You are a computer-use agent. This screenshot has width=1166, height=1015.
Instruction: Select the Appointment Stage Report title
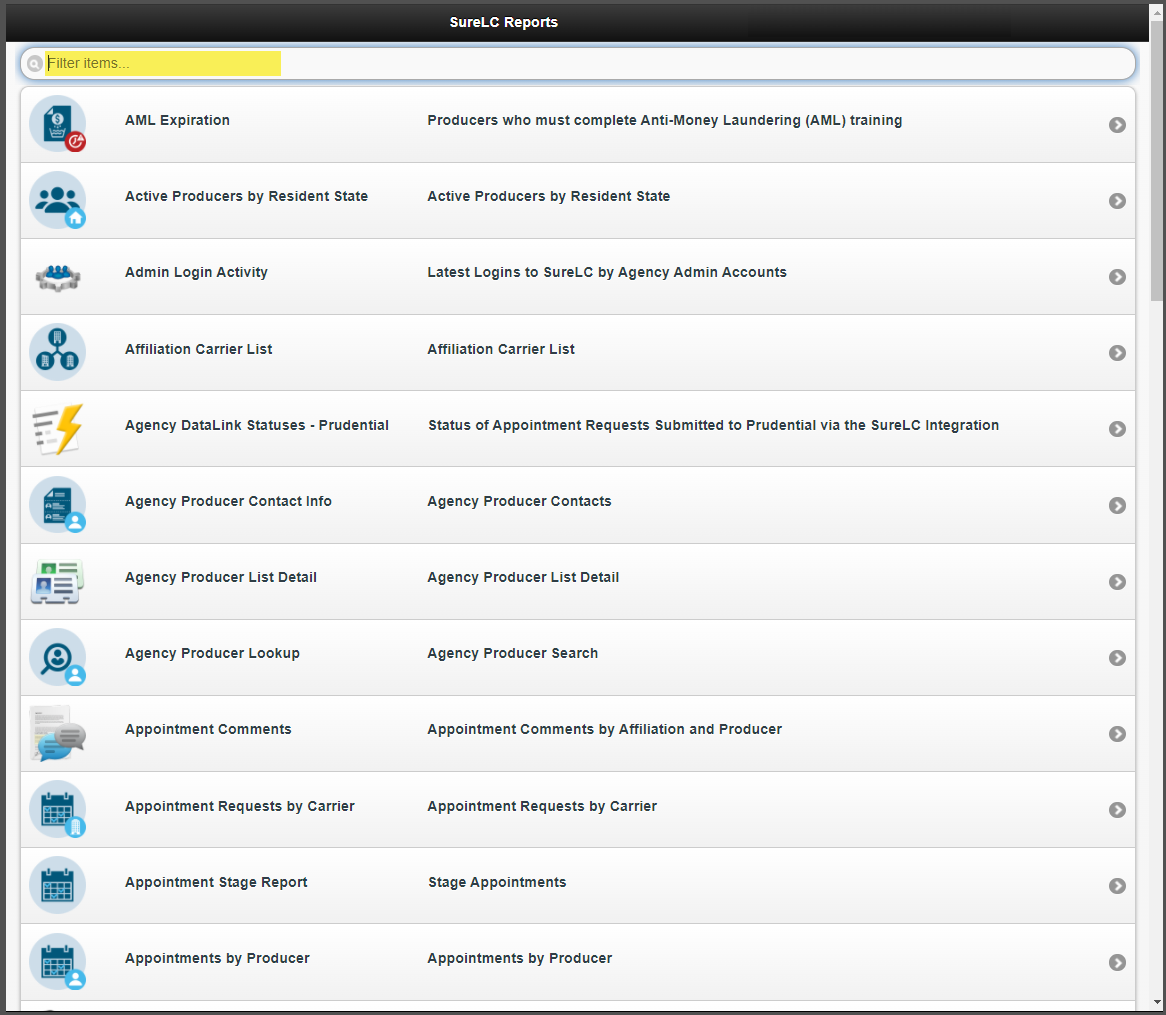click(x=216, y=882)
